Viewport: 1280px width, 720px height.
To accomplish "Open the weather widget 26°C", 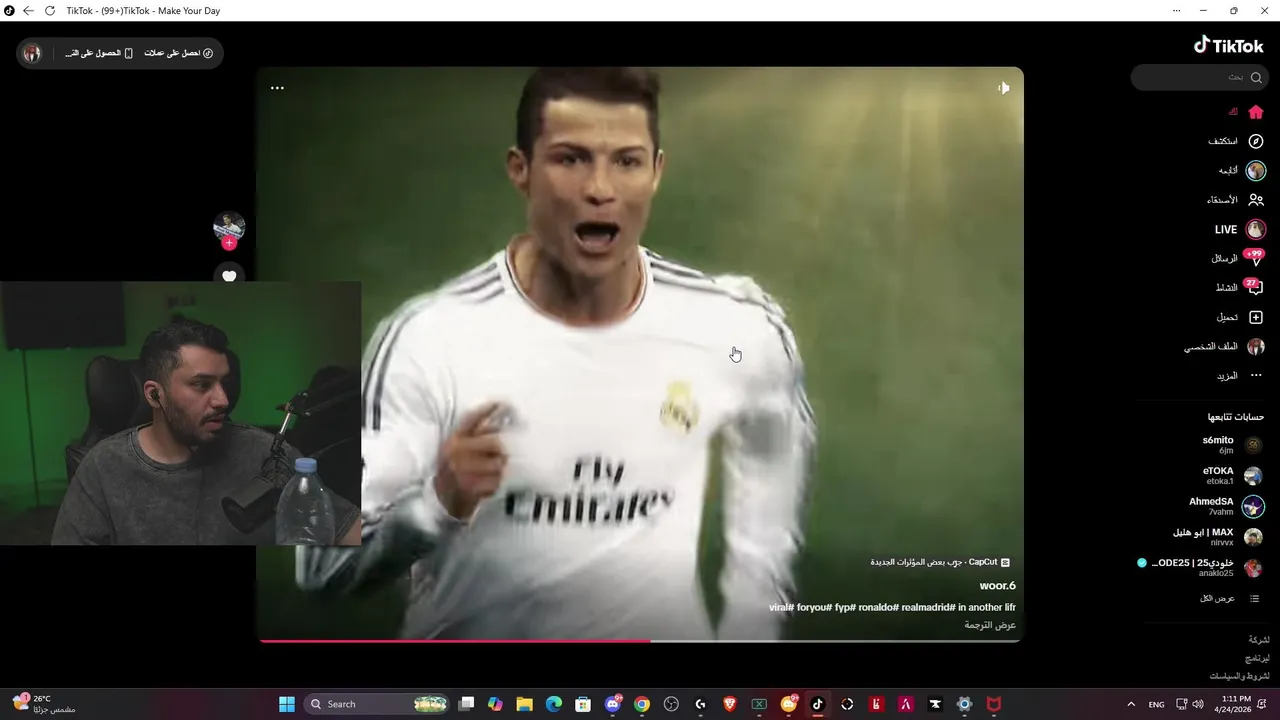I will [44, 704].
